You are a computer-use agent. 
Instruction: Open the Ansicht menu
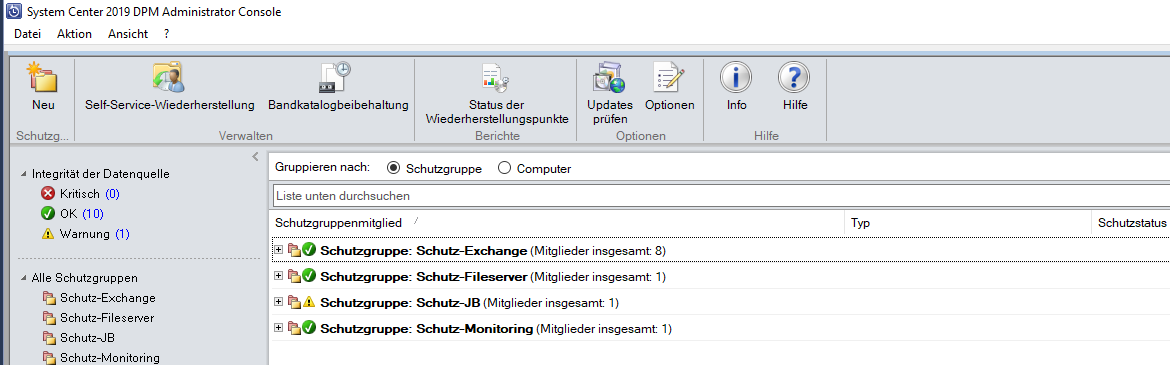128,34
